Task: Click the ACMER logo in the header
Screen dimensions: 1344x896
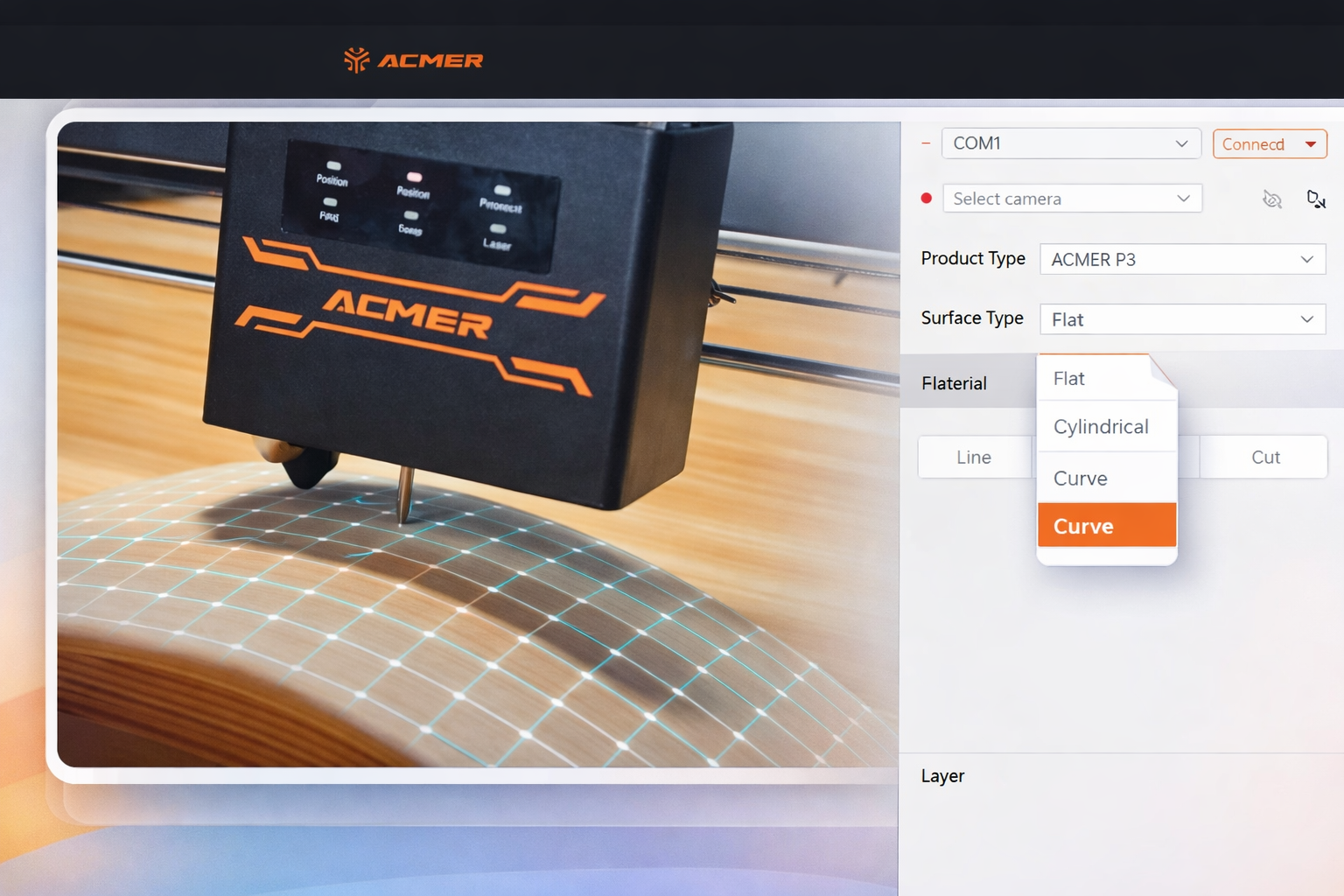Action: (x=413, y=60)
